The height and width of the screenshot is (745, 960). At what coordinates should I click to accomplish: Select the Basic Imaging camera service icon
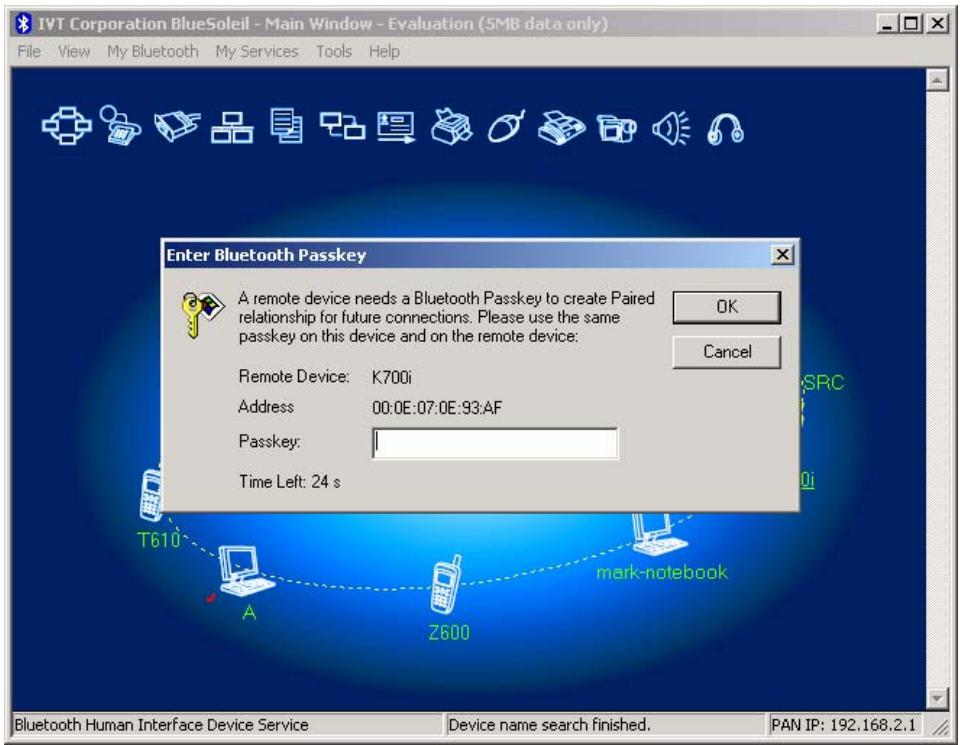click(616, 128)
